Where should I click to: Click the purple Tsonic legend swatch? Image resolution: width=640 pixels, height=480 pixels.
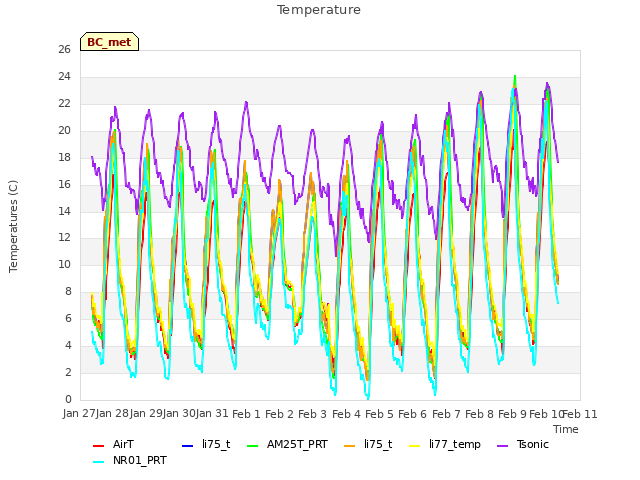tap(503, 445)
